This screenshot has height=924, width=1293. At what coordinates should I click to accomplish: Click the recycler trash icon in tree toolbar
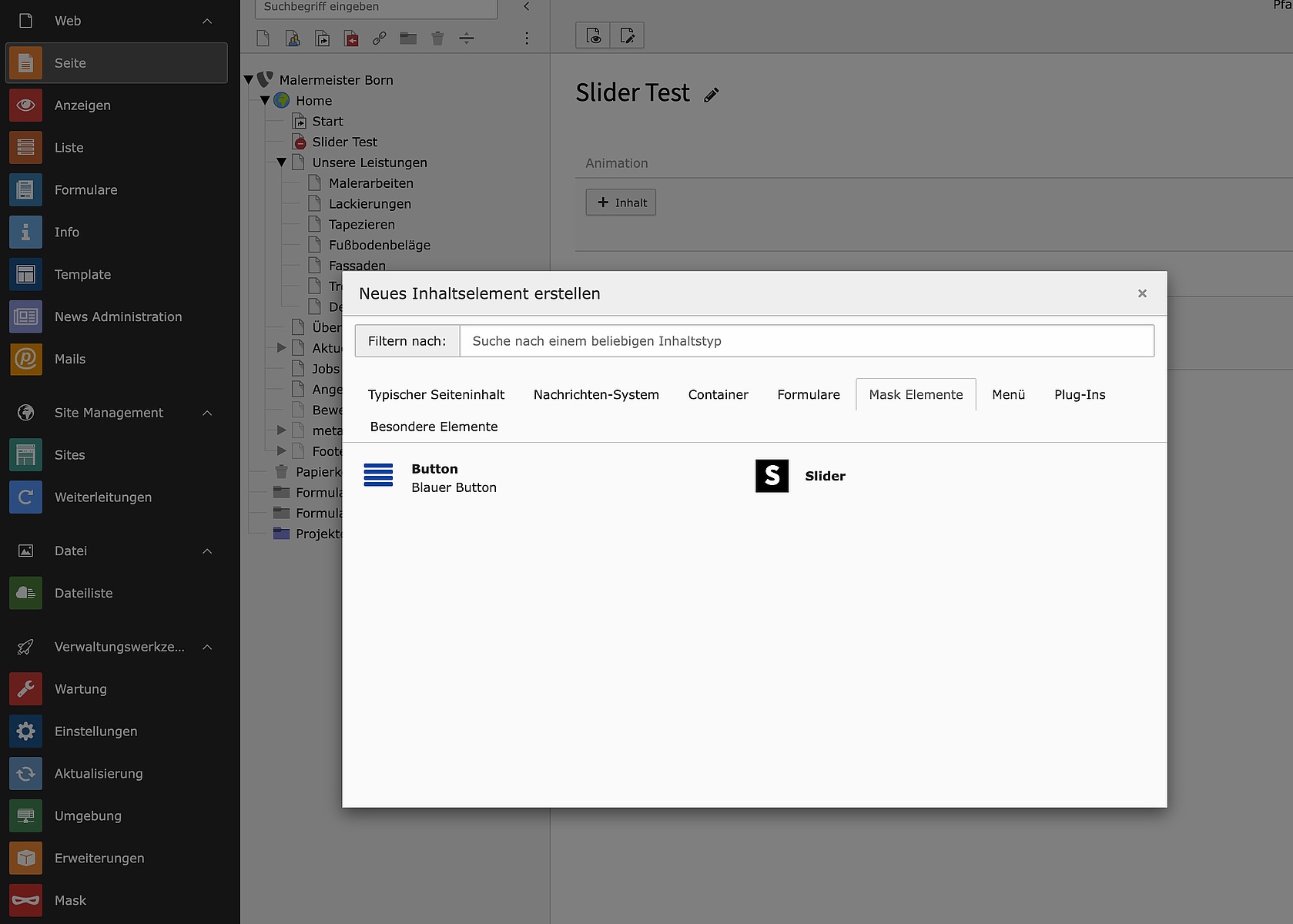(x=437, y=38)
